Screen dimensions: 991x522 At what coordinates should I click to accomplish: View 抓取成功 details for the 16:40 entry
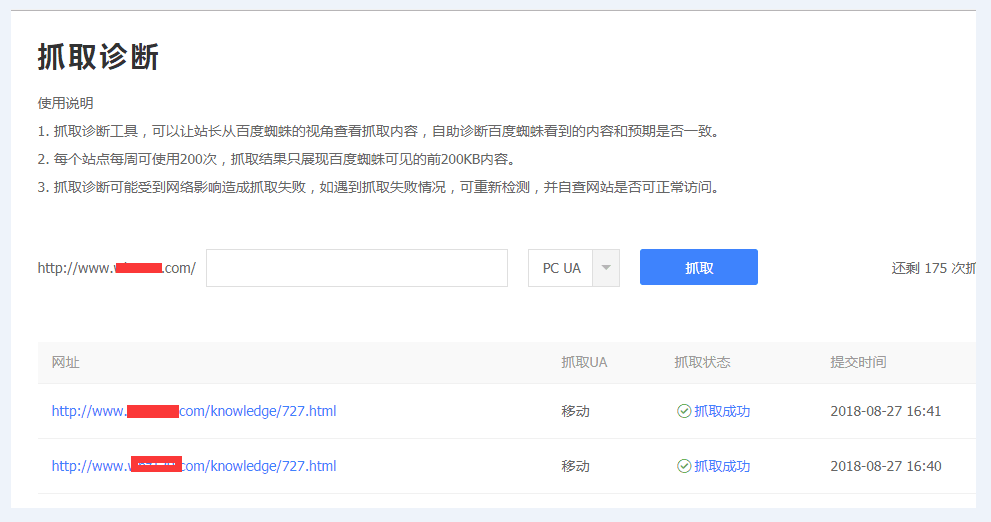tap(722, 466)
